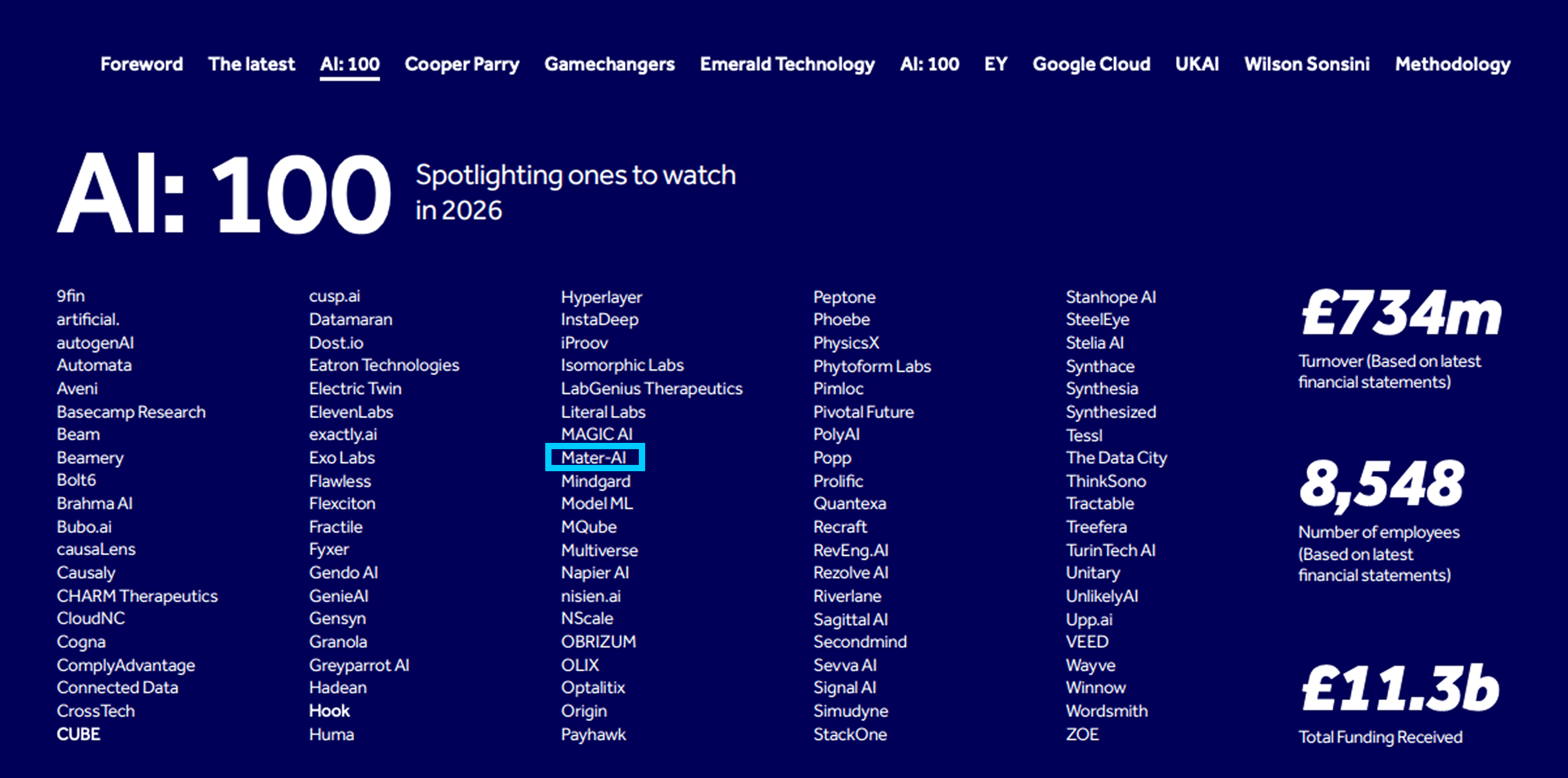
Task: Click Greyparrot AI
Action: (x=359, y=666)
